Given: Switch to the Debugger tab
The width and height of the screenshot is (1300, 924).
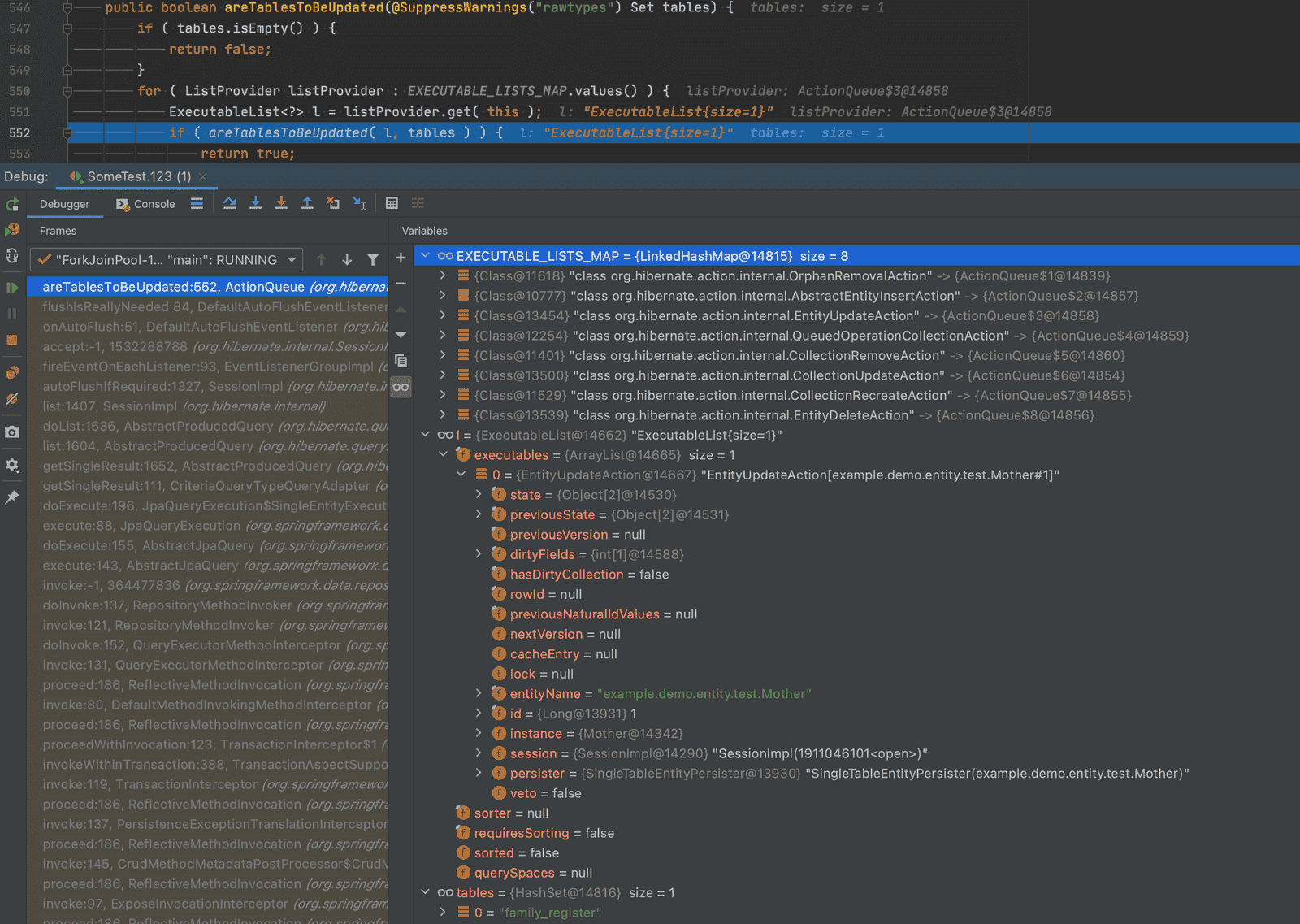Looking at the screenshot, I should point(65,204).
